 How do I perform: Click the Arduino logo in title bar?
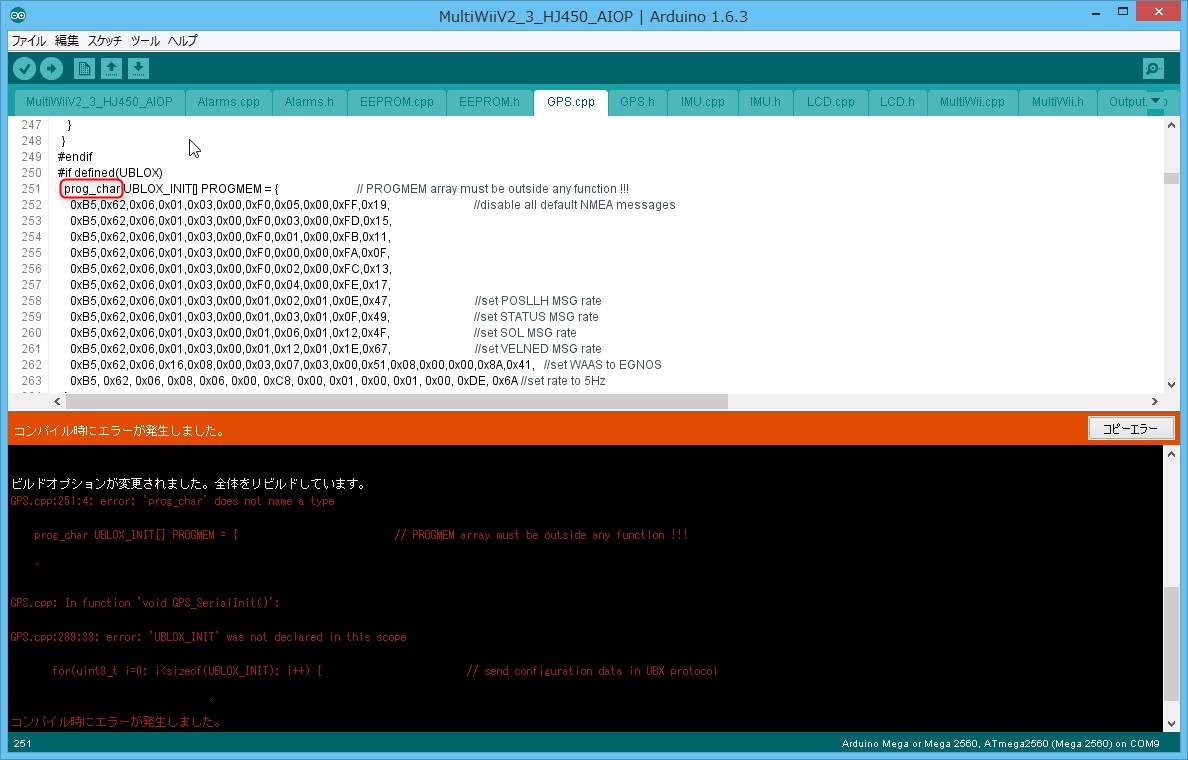19,16
